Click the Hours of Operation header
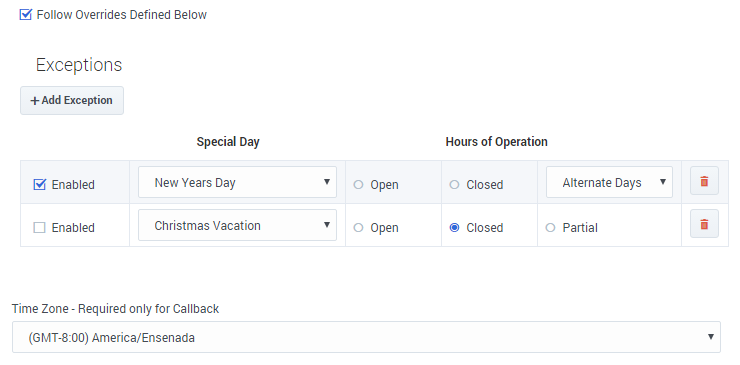This screenshot has width=740, height=365. (x=496, y=142)
